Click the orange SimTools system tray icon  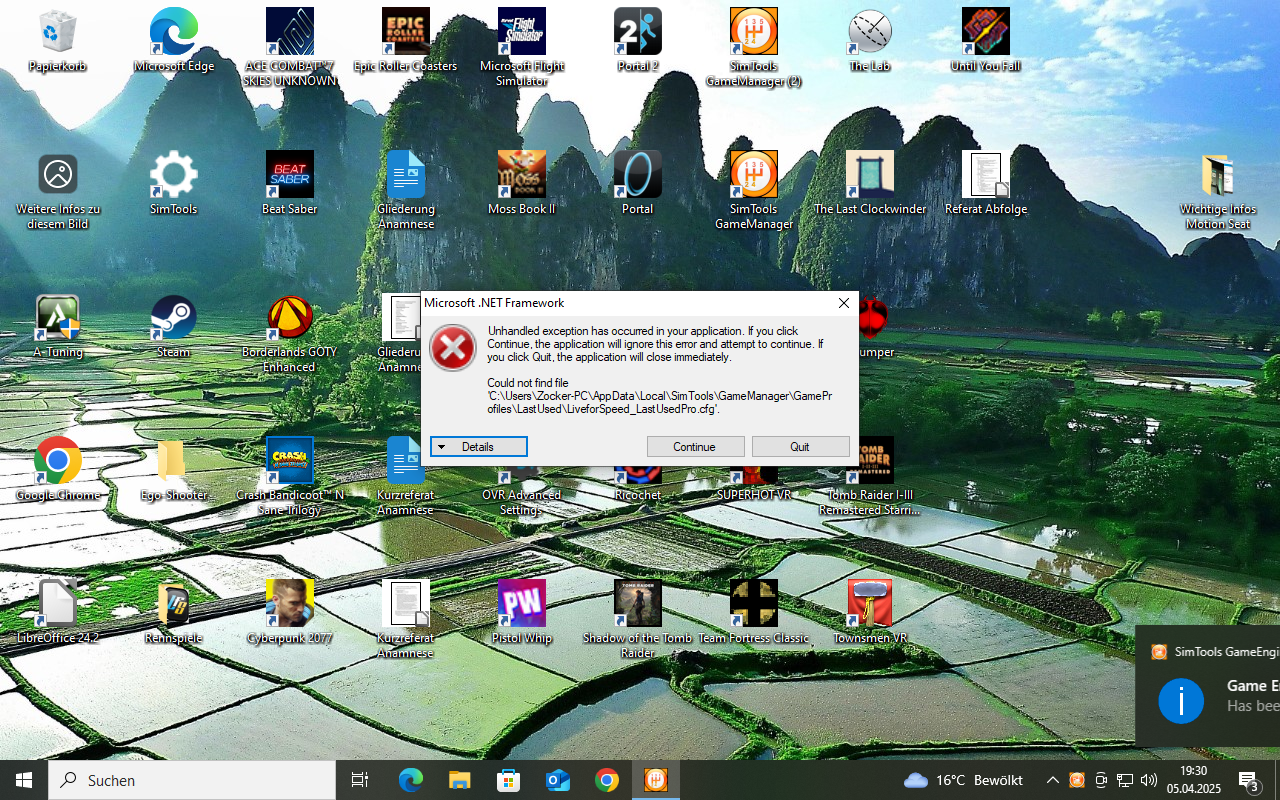(1077, 780)
